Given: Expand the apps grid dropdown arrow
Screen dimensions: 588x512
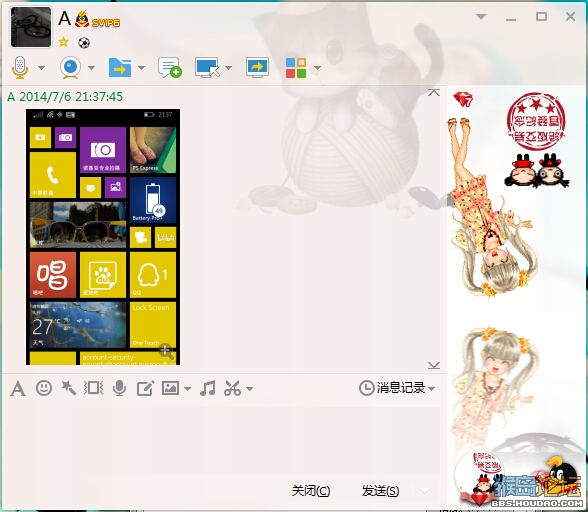Looking at the screenshot, I should pyautogui.click(x=317, y=68).
